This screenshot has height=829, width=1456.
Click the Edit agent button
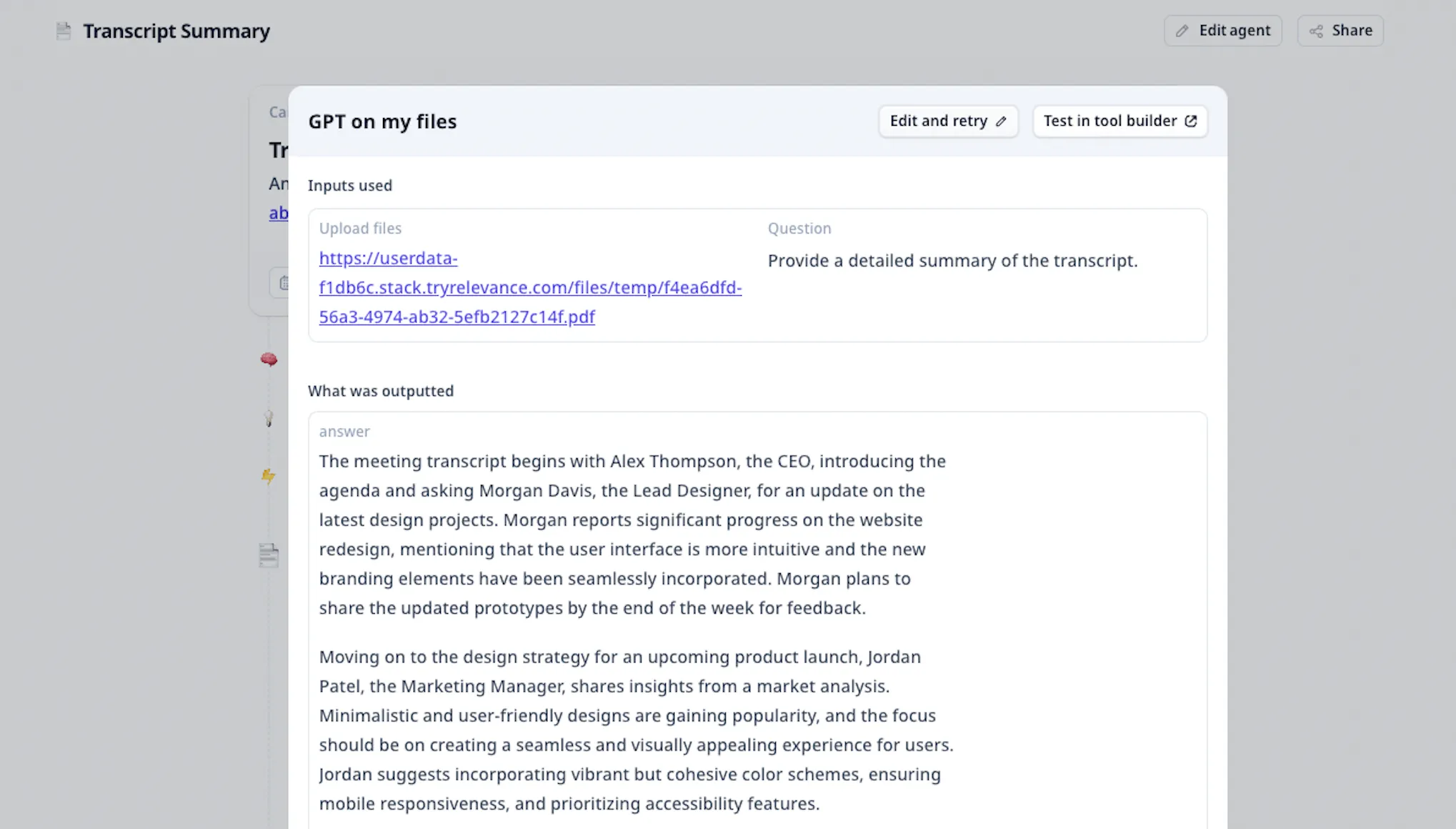[1222, 31]
